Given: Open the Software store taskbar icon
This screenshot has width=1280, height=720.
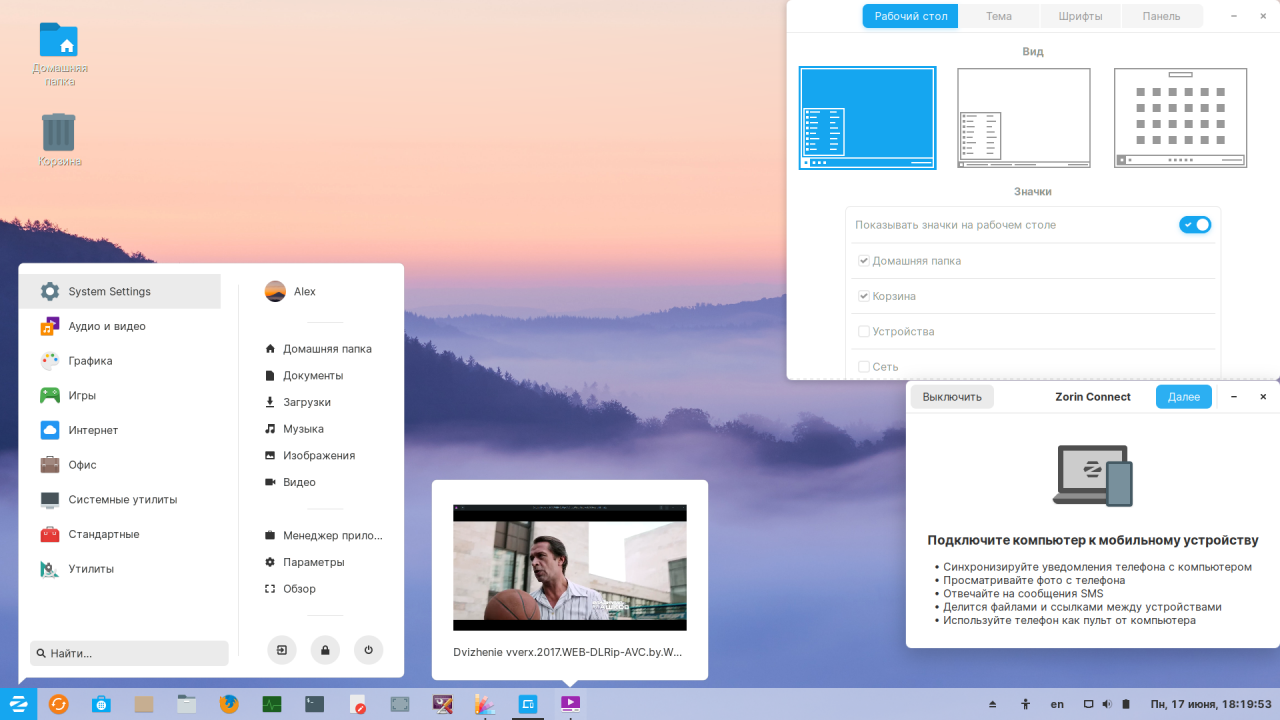Looking at the screenshot, I should pos(101,704).
